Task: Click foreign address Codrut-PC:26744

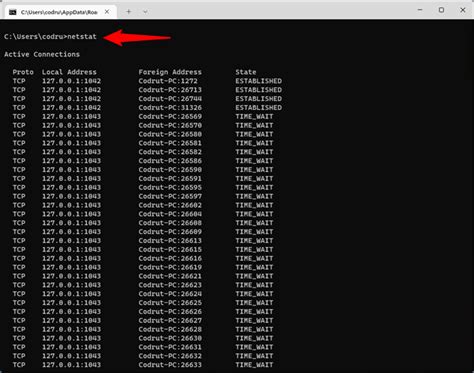Action: pyautogui.click(x=170, y=99)
